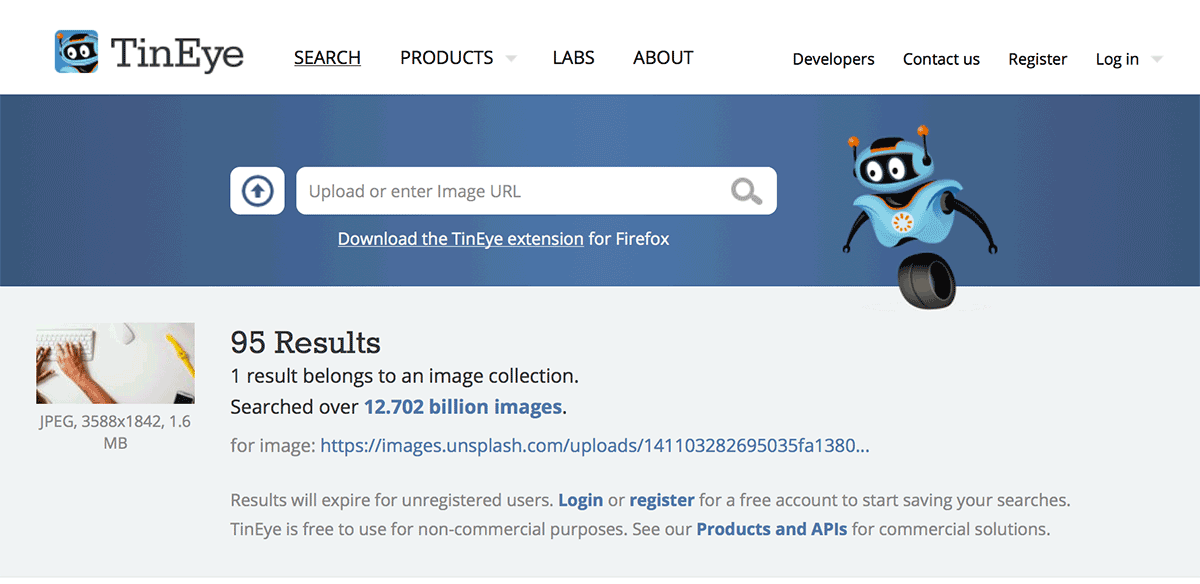Open the images.unsplash.com source URL link
Screen dimensions: 1200x584
pos(594,445)
